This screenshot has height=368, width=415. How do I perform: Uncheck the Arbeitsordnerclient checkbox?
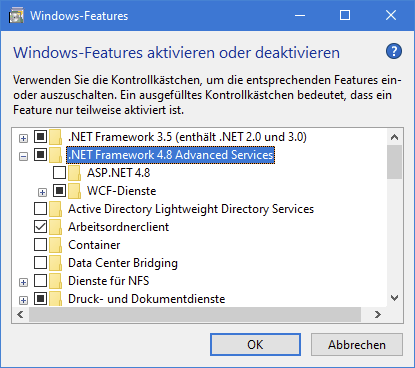[x=40, y=227]
